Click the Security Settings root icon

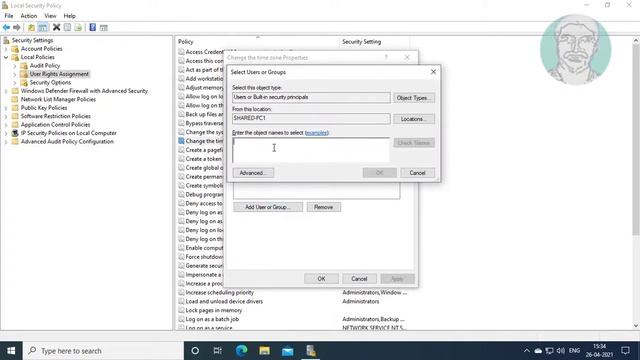[6, 40]
